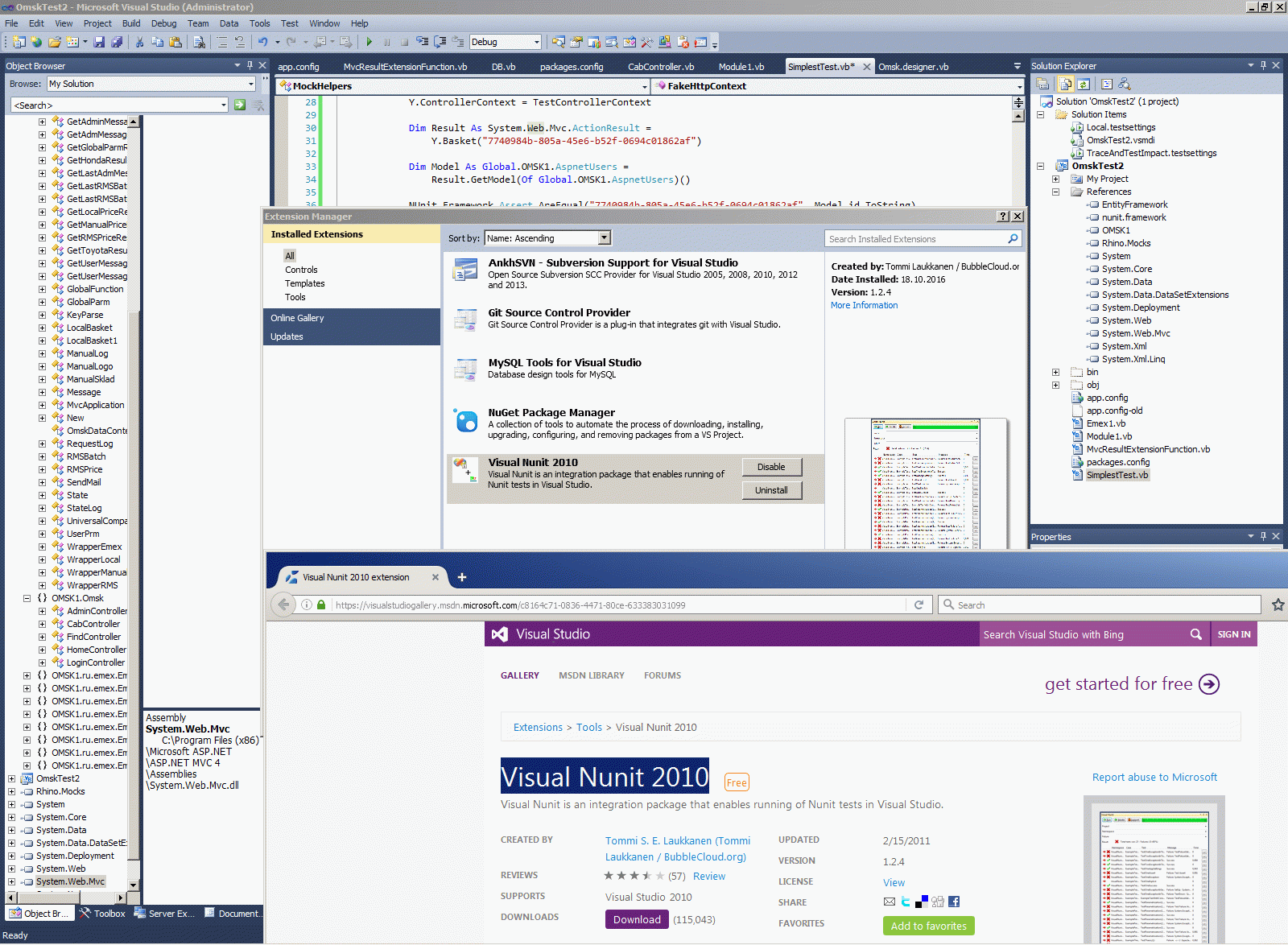Click the Extension Manager search magnifier icon

point(1013,238)
